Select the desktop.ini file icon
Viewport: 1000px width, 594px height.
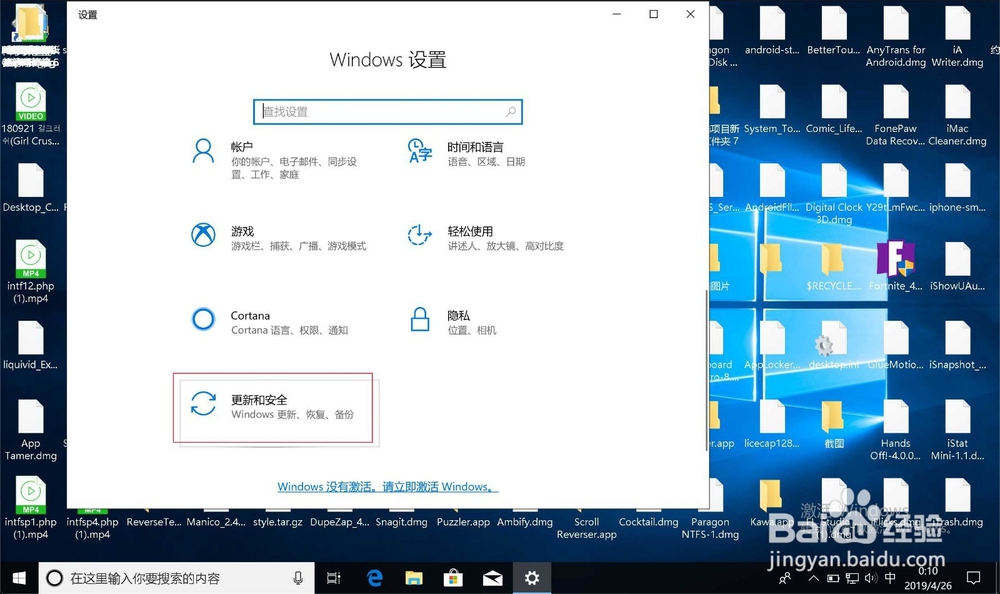(833, 345)
